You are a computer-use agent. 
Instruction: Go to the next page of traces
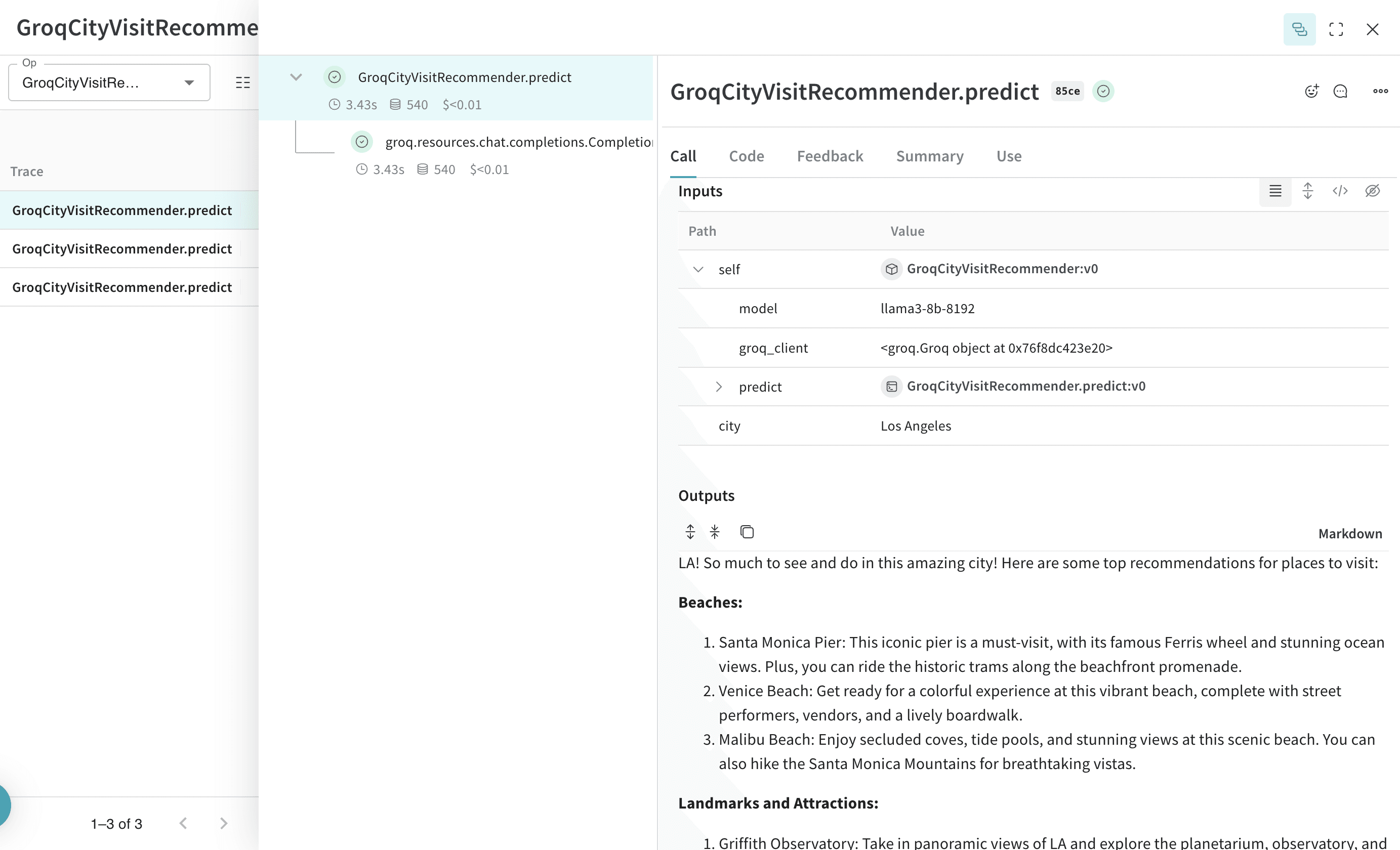point(224,823)
